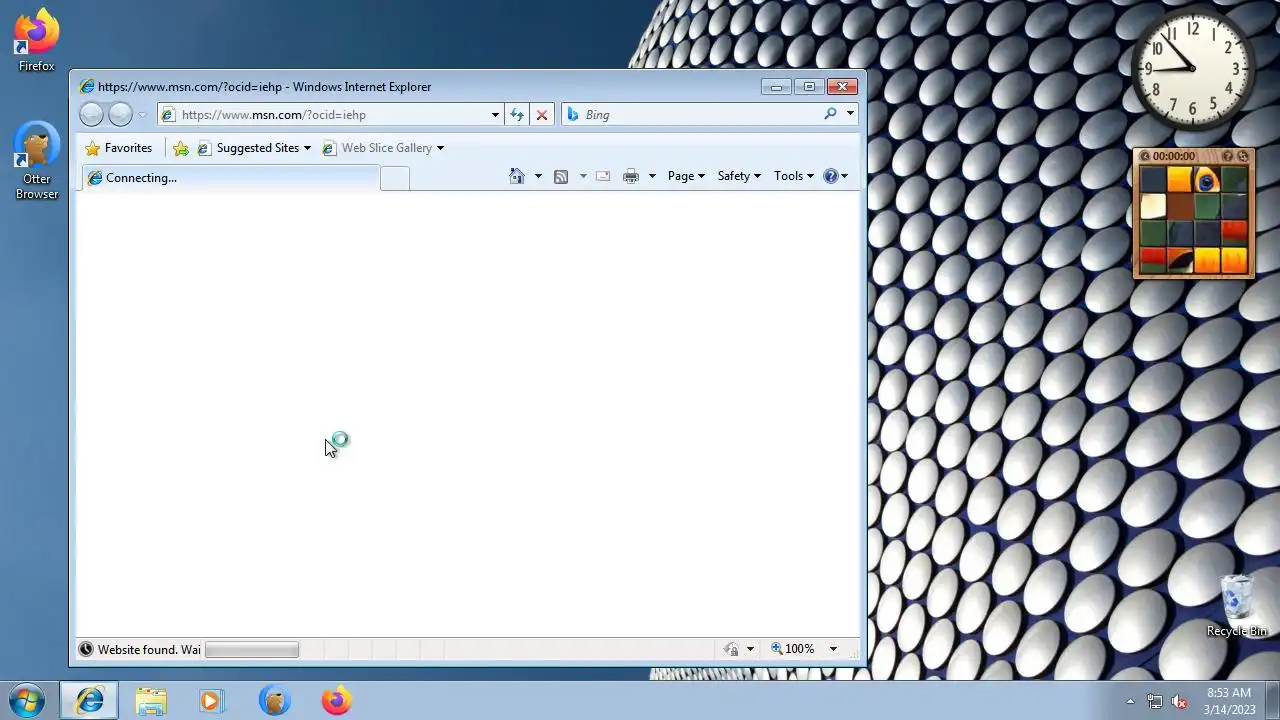Select the Connecting... tab
1280x720 pixels.
(230, 178)
